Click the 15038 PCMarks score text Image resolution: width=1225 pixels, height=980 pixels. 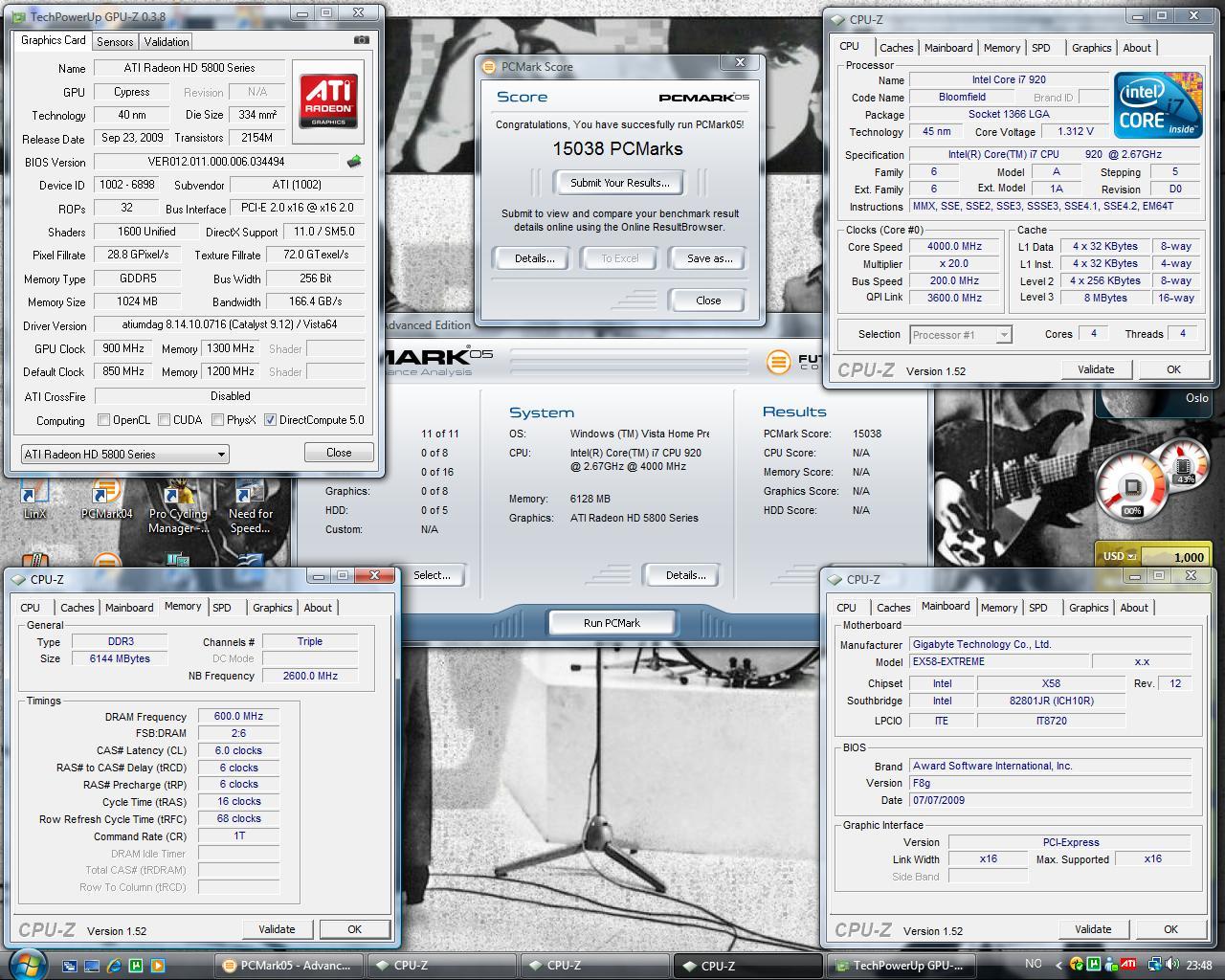pos(618,148)
